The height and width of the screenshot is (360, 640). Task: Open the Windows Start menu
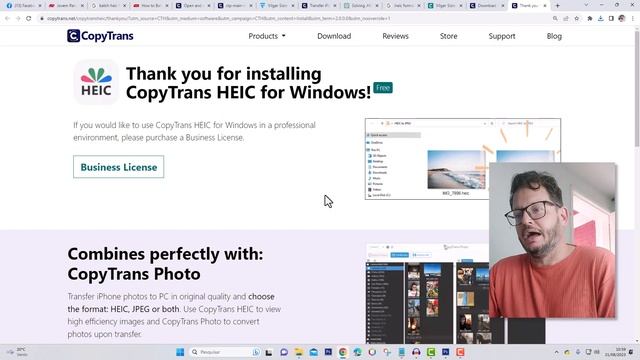[x=180, y=352]
